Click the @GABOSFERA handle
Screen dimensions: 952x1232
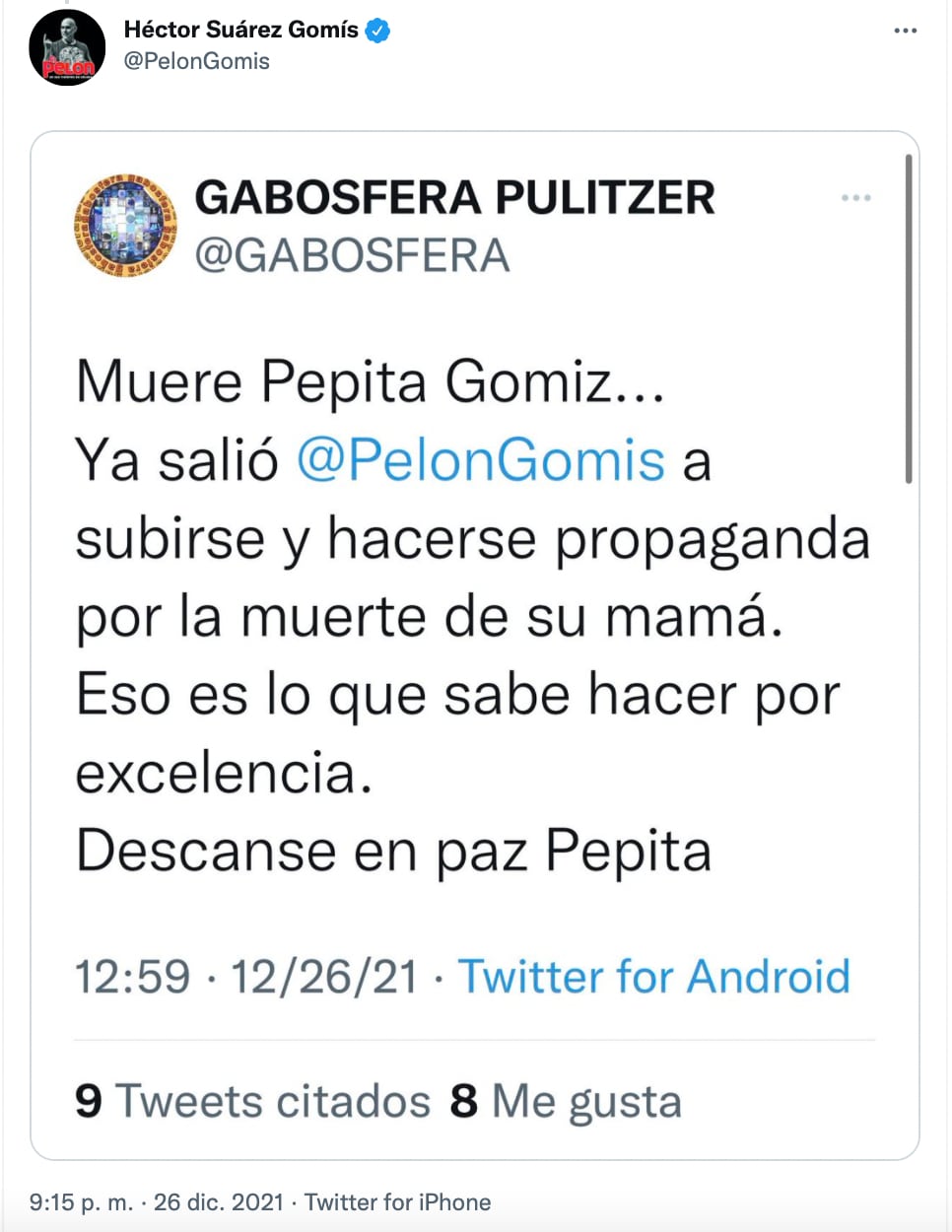coord(353,255)
